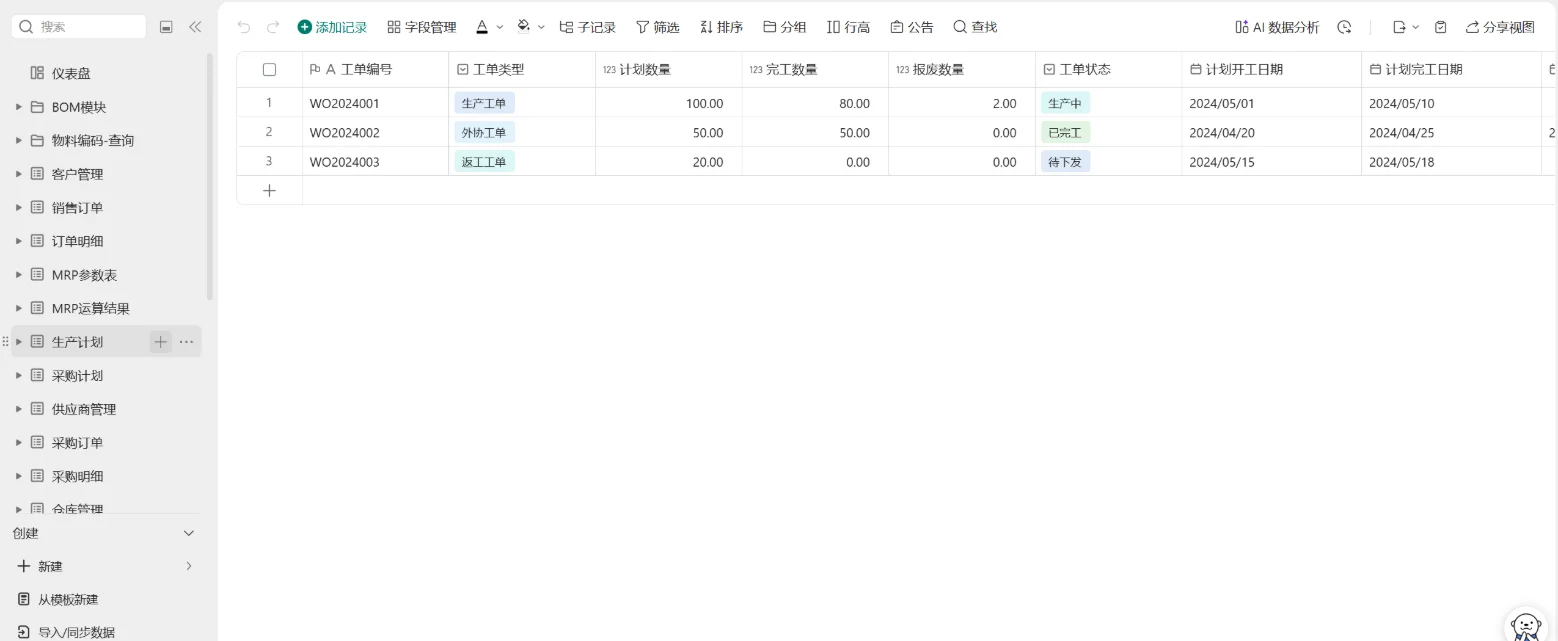Screen dimensions: 1558x641
Task: Click 分享视图 share view
Action: (x=1500, y=27)
